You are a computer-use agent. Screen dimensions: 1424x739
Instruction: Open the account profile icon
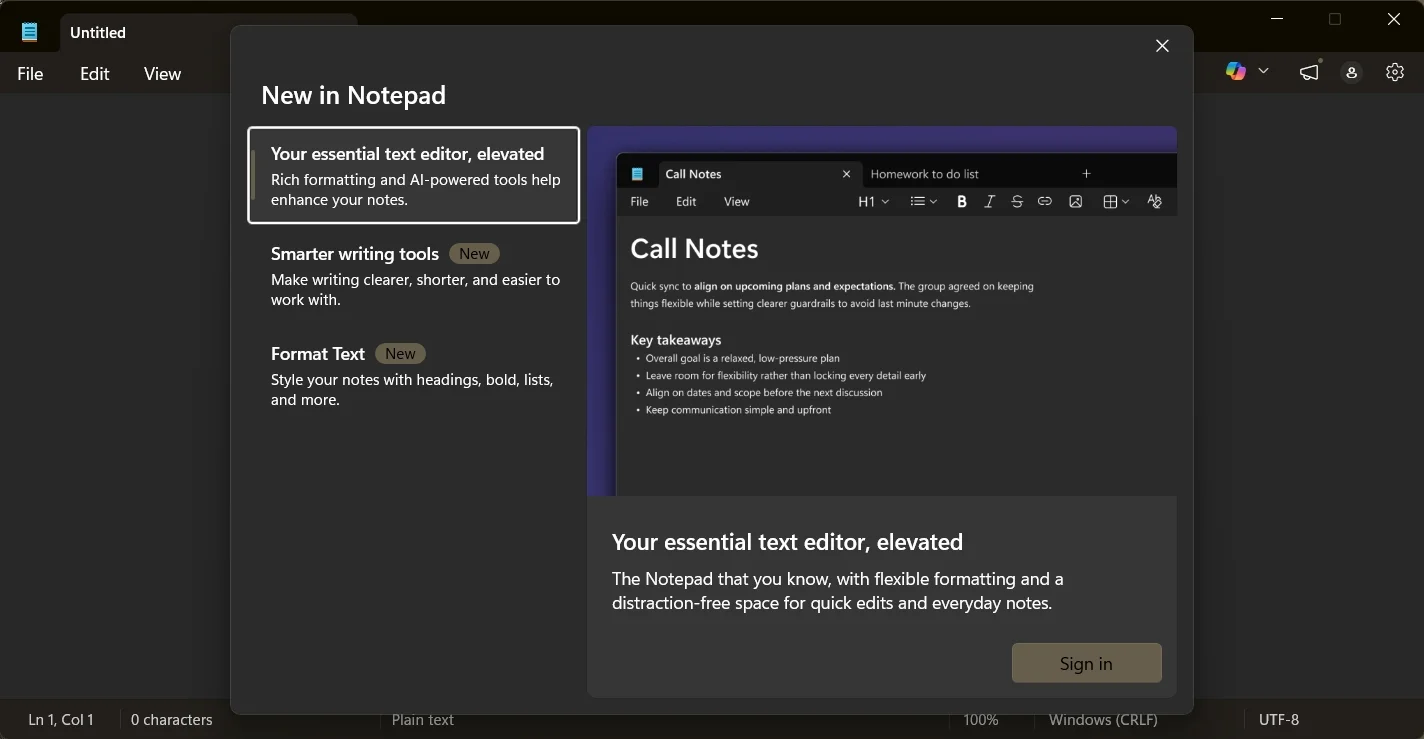tap(1352, 72)
